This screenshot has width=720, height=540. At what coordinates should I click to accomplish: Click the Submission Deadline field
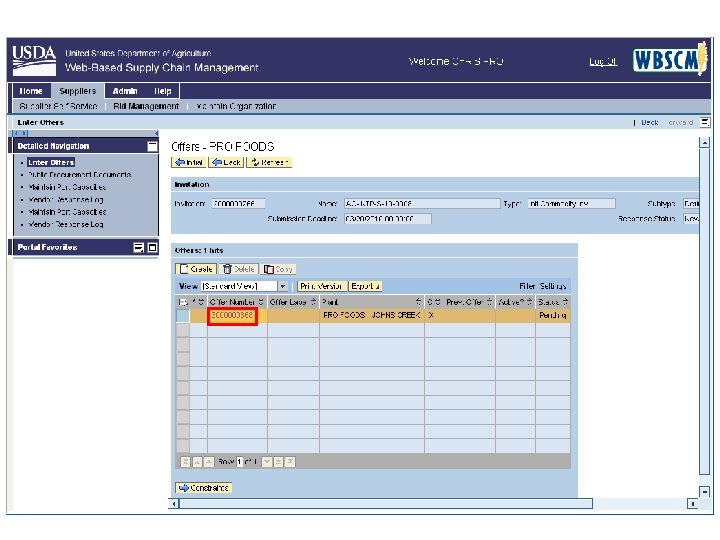388,219
